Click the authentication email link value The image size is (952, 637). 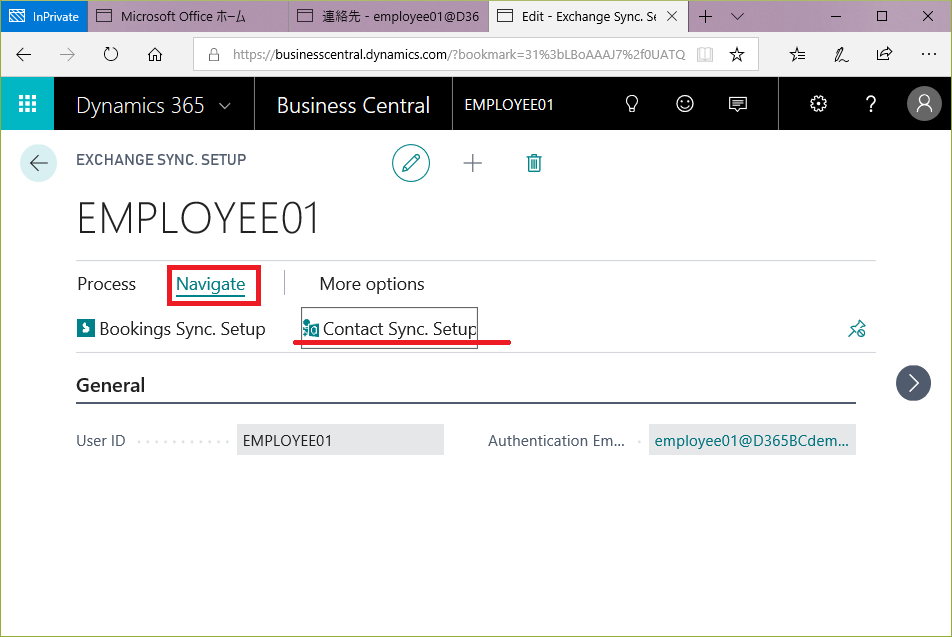click(752, 440)
